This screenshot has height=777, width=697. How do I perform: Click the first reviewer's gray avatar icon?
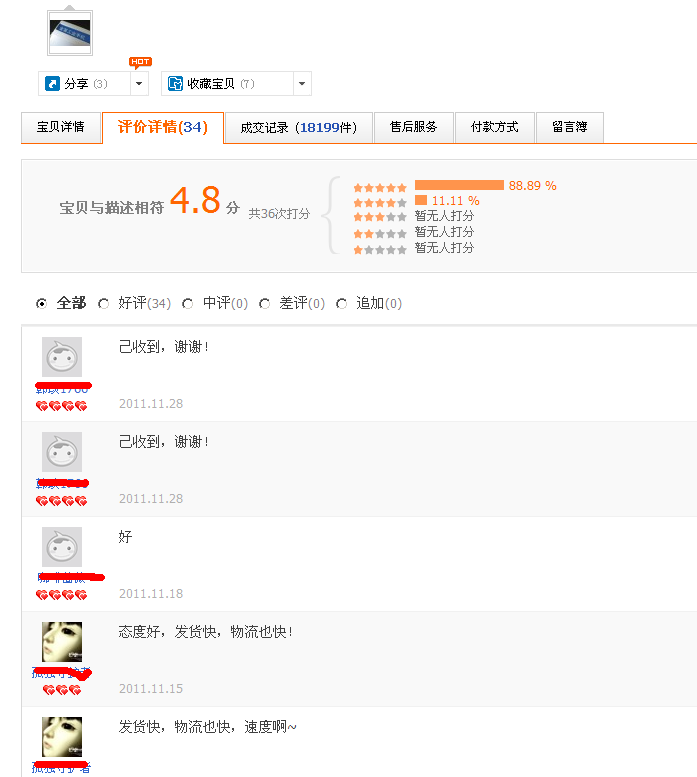(x=62, y=357)
